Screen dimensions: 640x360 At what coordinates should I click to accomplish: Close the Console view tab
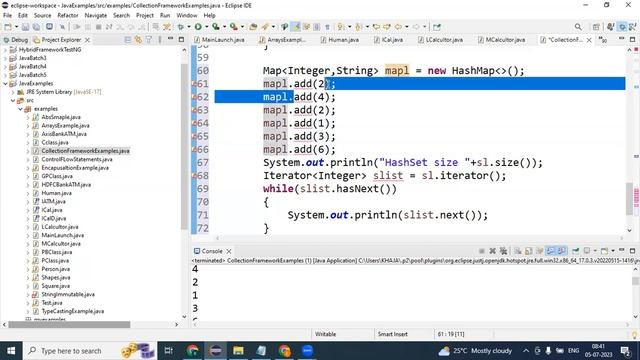[x=229, y=251]
